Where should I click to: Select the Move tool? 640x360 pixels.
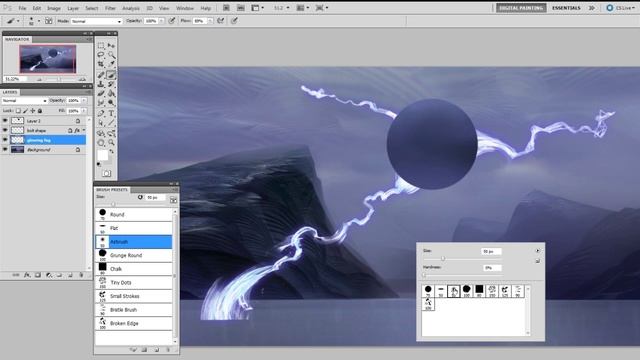tap(111, 46)
